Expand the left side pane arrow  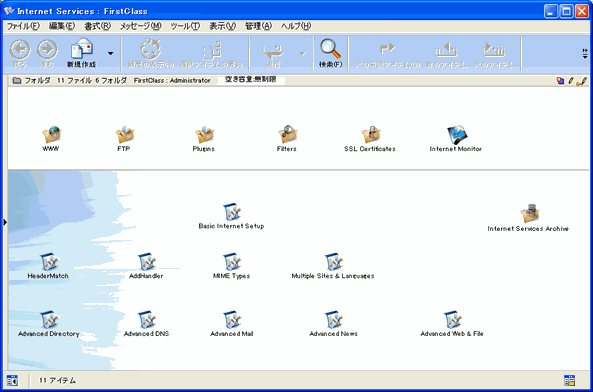tap(5, 222)
